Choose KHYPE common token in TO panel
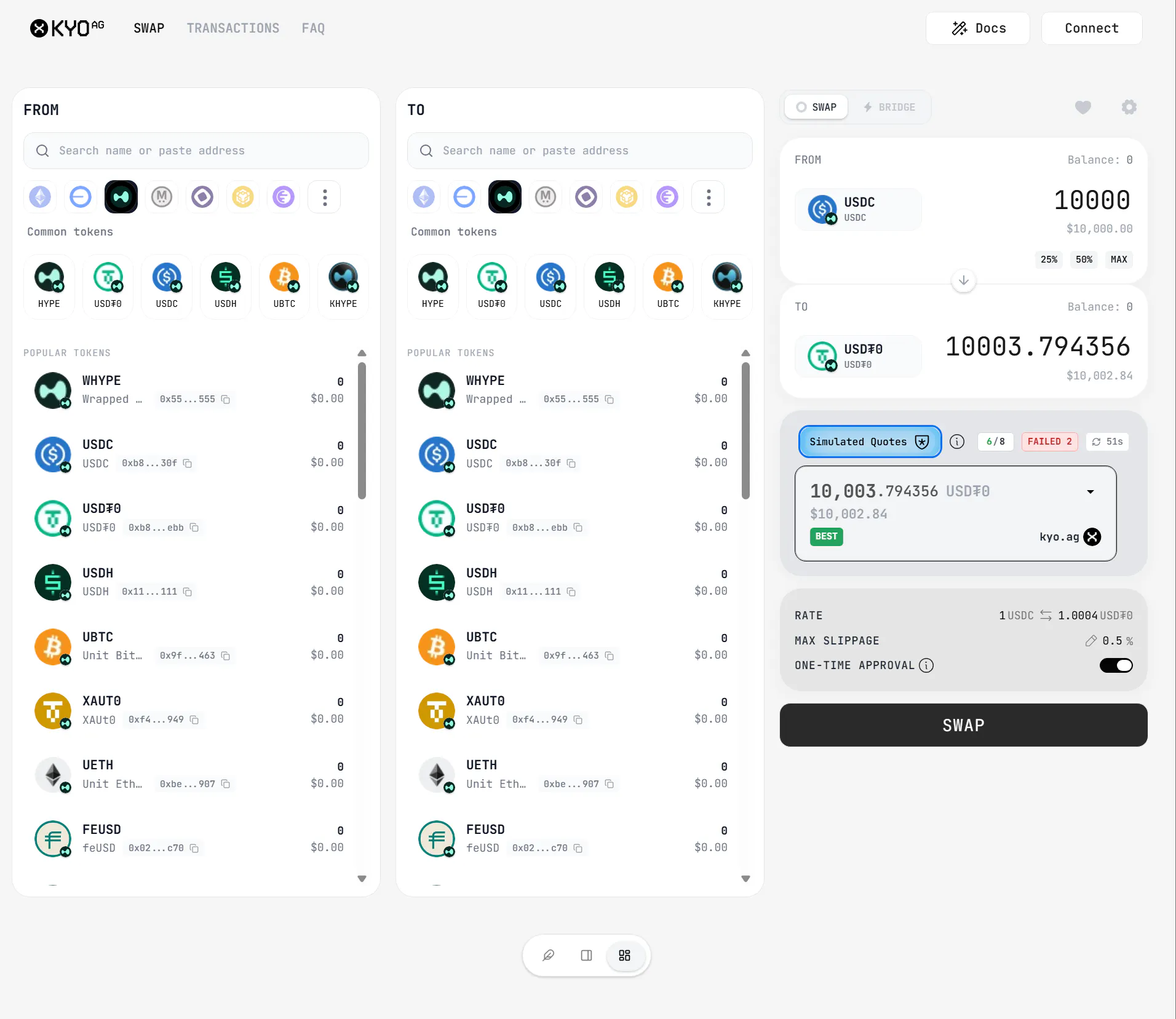 [727, 286]
